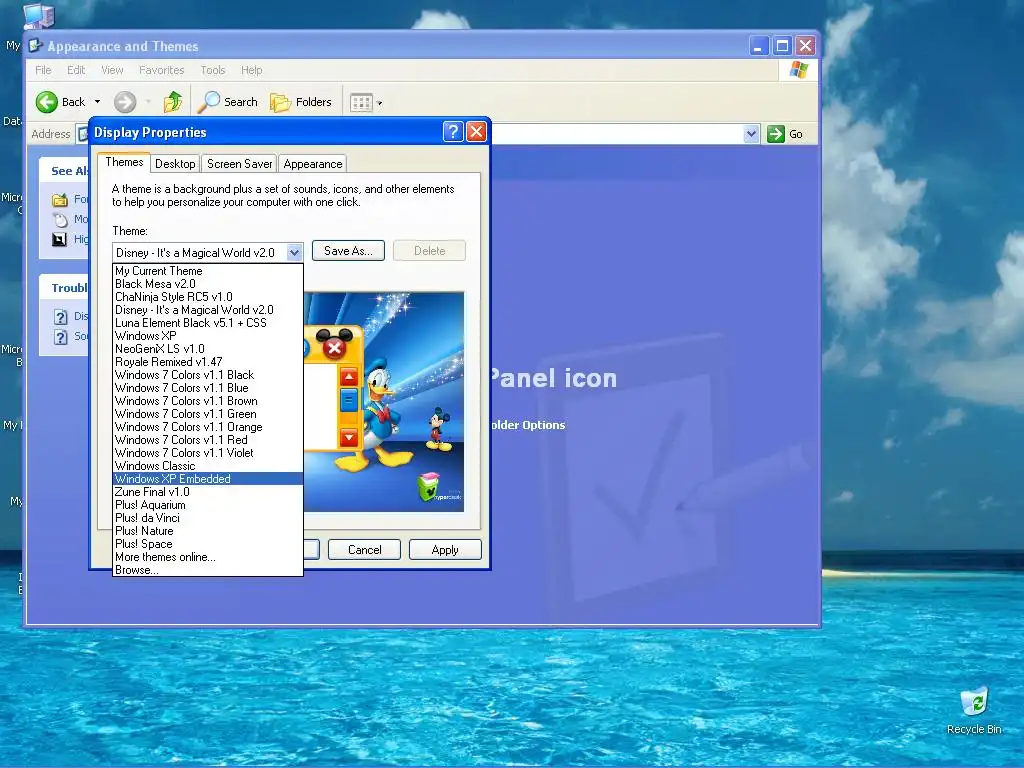
Task: Open the Back history dropdown arrow
Action: pyautogui.click(x=97, y=102)
